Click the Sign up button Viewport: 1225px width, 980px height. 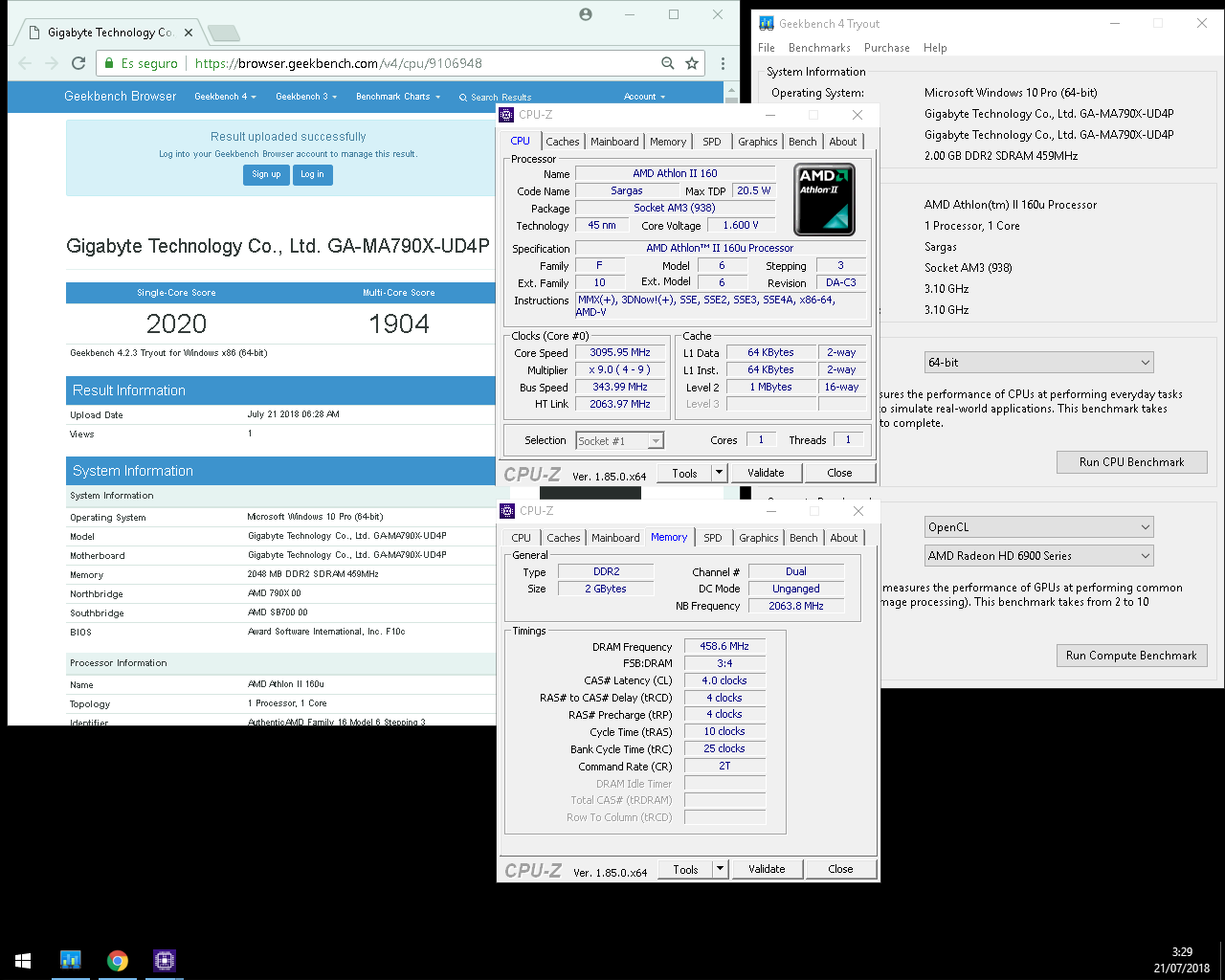coord(266,175)
